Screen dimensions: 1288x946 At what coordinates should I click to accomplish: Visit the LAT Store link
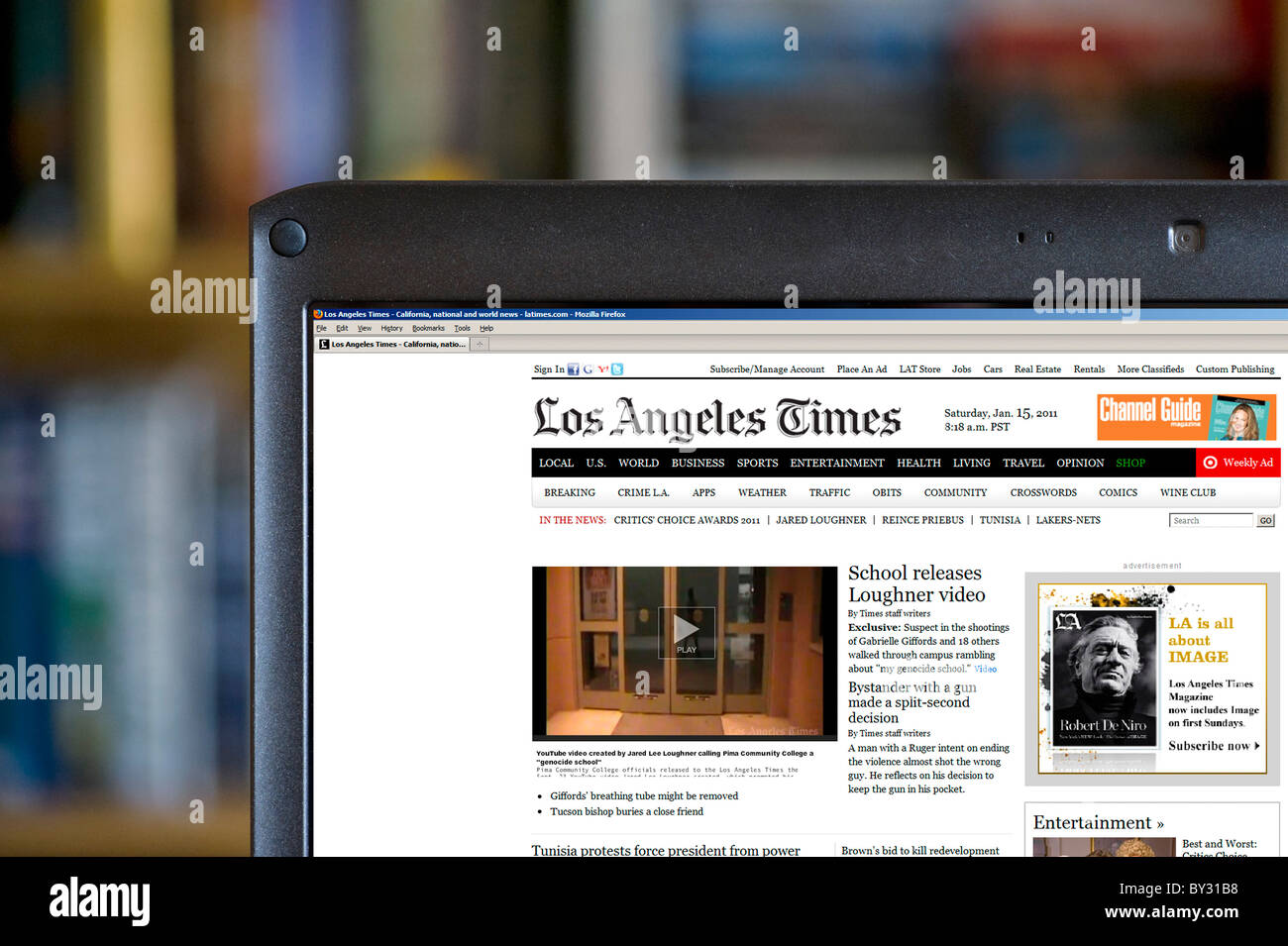pyautogui.click(x=919, y=369)
